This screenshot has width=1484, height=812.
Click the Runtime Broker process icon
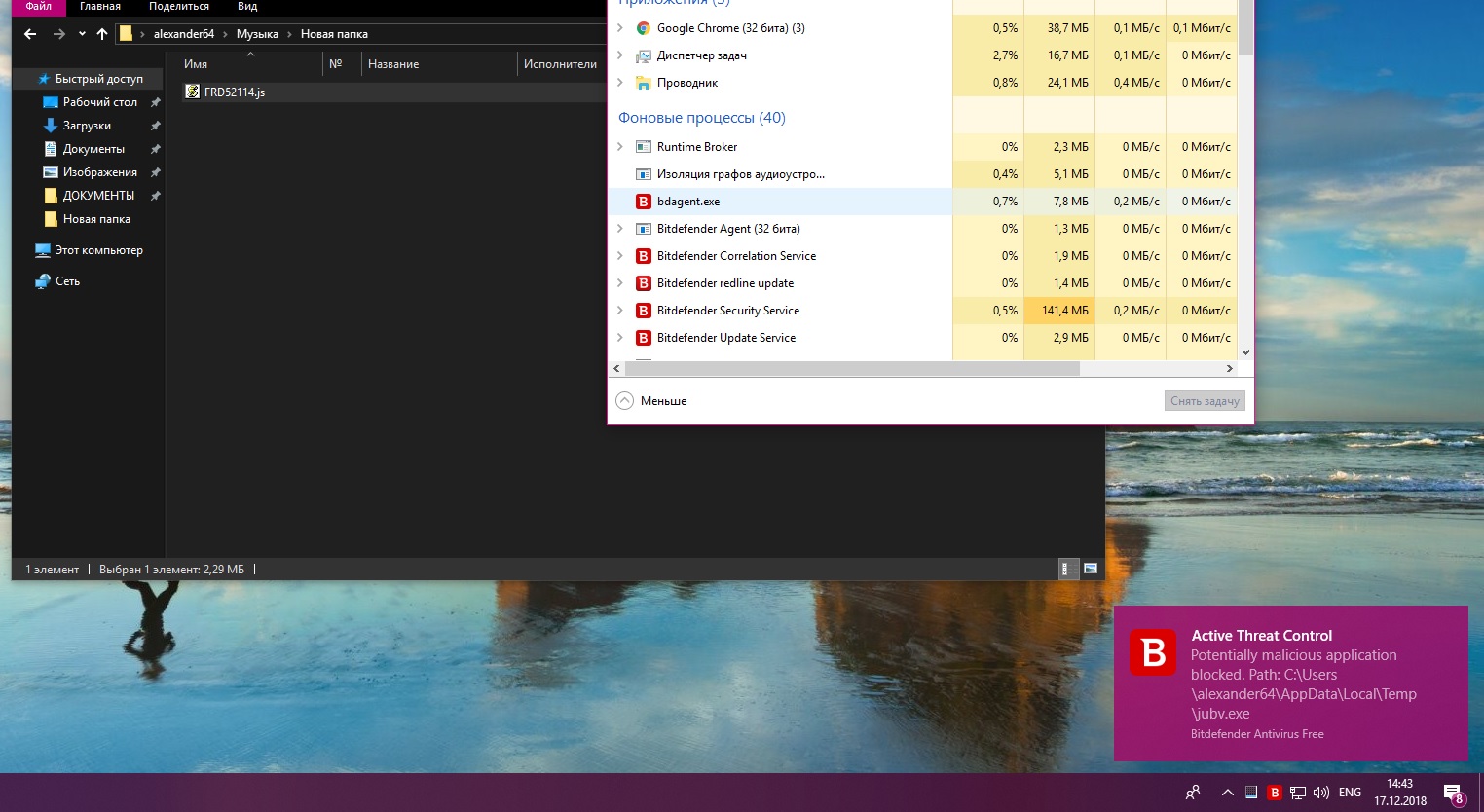click(643, 147)
